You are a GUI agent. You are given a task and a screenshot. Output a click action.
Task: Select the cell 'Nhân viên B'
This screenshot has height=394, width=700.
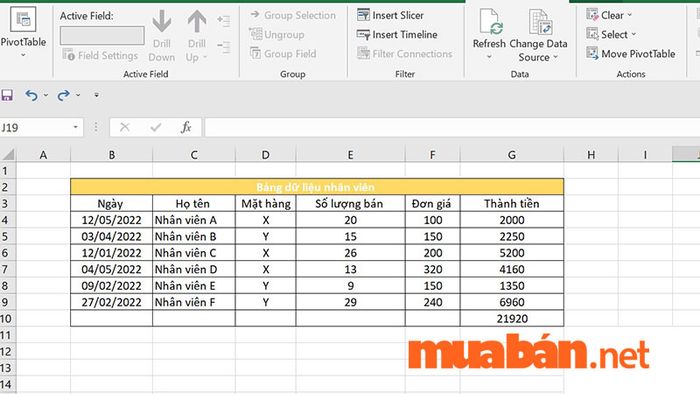click(x=194, y=236)
